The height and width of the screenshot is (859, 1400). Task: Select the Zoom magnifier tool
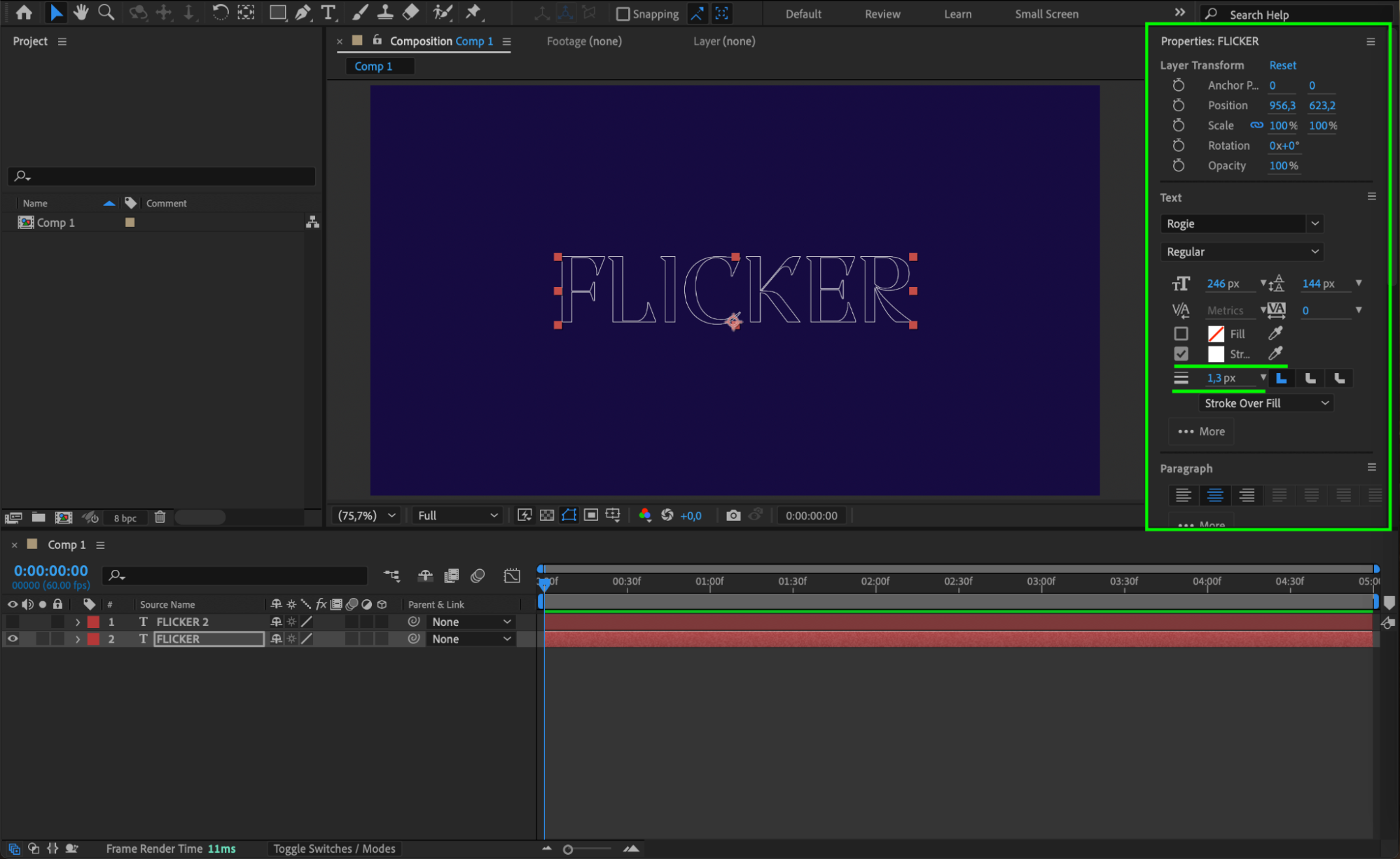[106, 12]
